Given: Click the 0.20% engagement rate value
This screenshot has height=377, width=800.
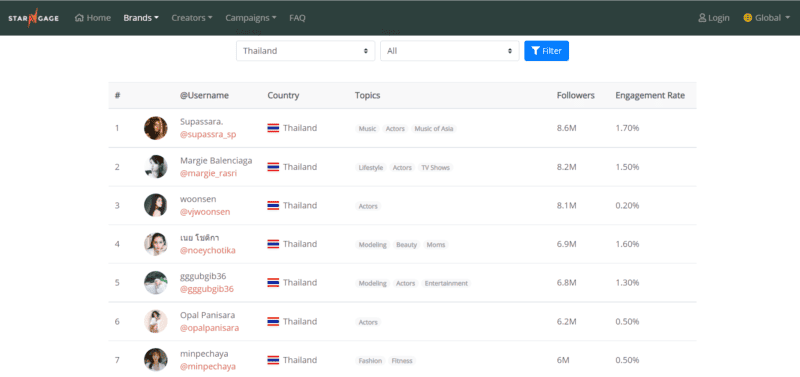Looking at the screenshot, I should coord(627,206).
